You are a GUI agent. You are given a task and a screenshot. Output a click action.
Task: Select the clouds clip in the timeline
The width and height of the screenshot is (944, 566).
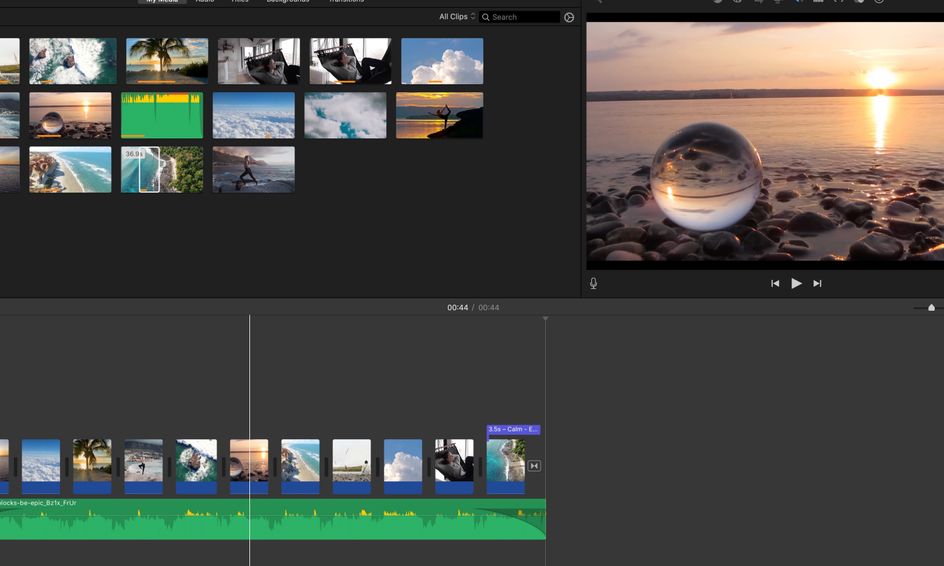point(41,467)
